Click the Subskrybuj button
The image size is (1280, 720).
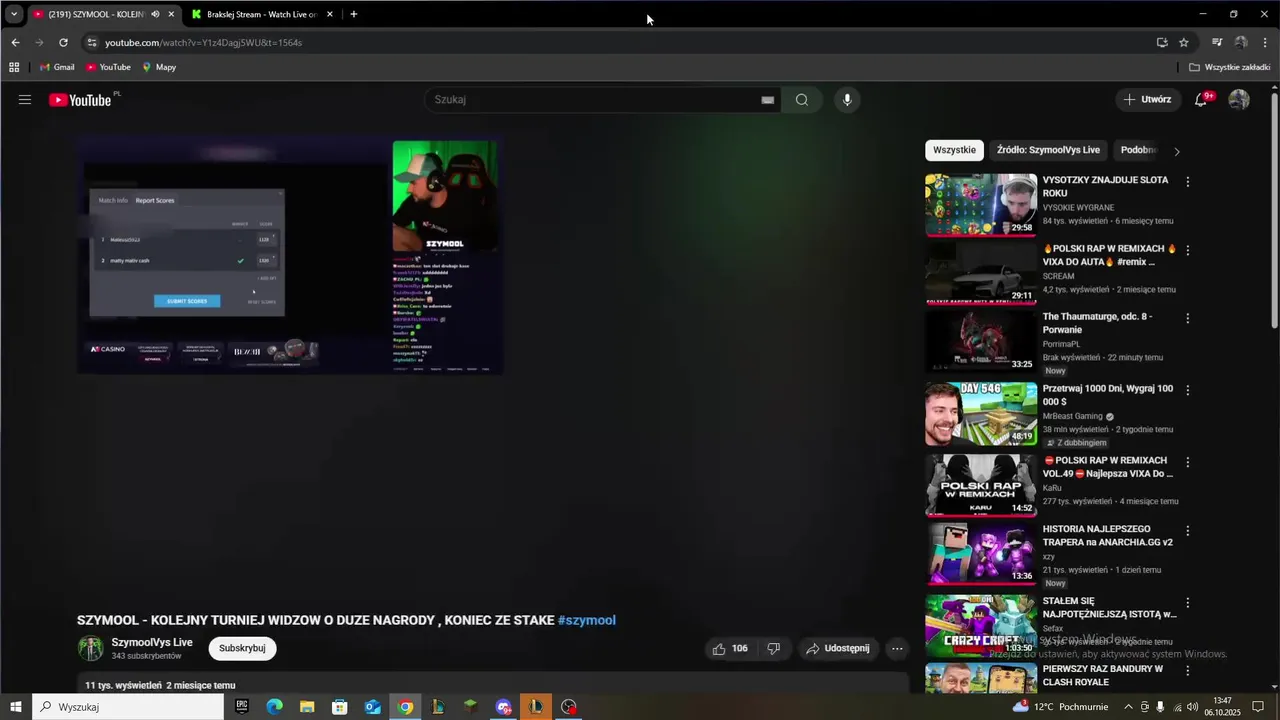tap(242, 648)
